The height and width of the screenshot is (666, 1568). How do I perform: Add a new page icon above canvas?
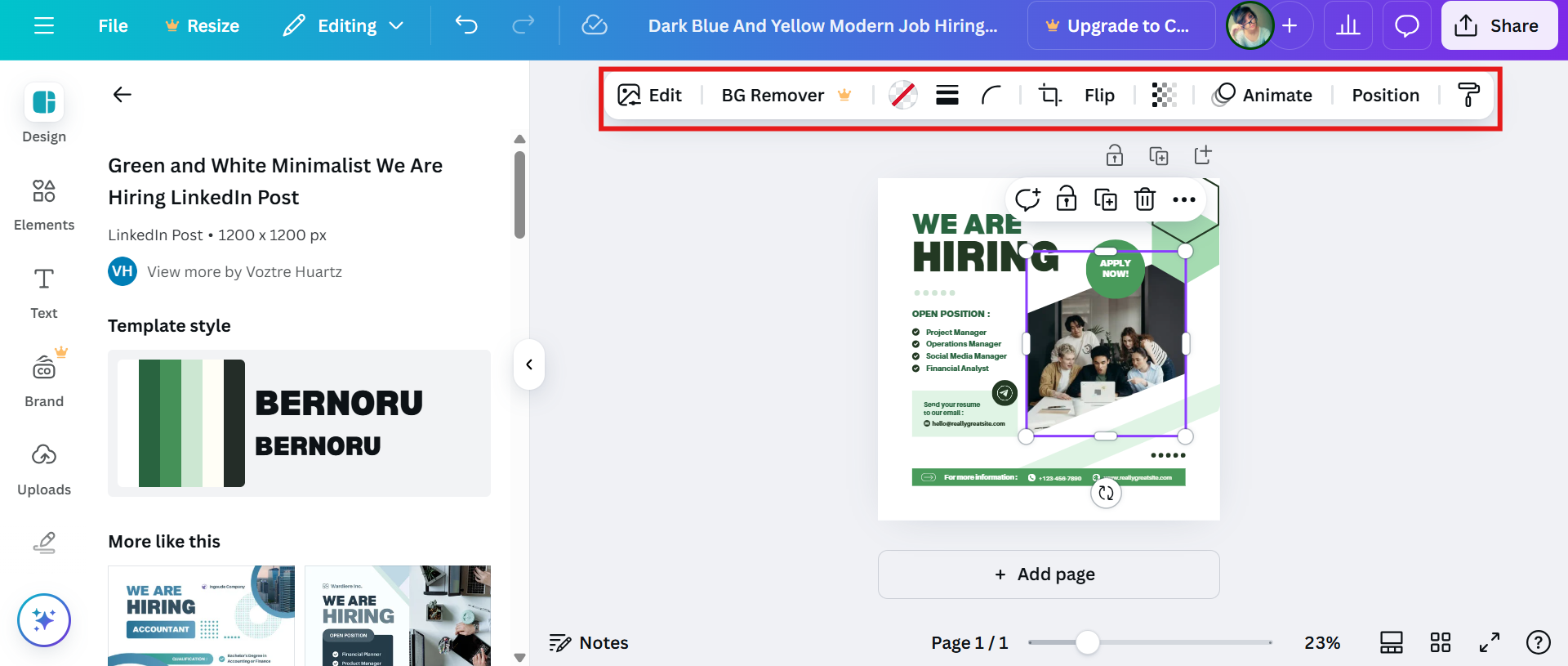[x=1203, y=155]
